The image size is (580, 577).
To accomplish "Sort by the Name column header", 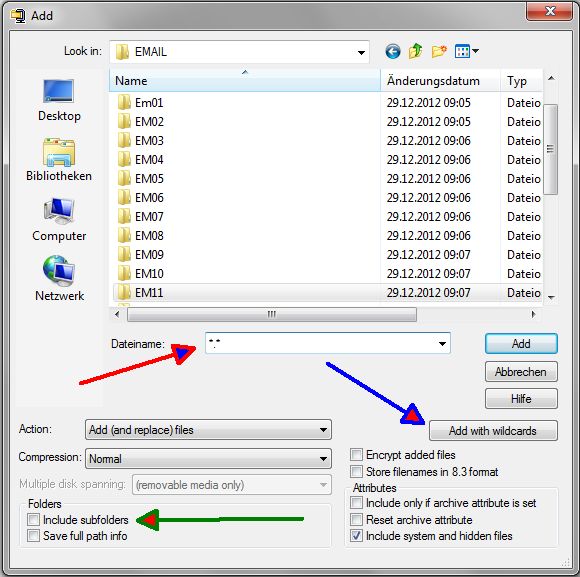I will pyautogui.click(x=245, y=81).
